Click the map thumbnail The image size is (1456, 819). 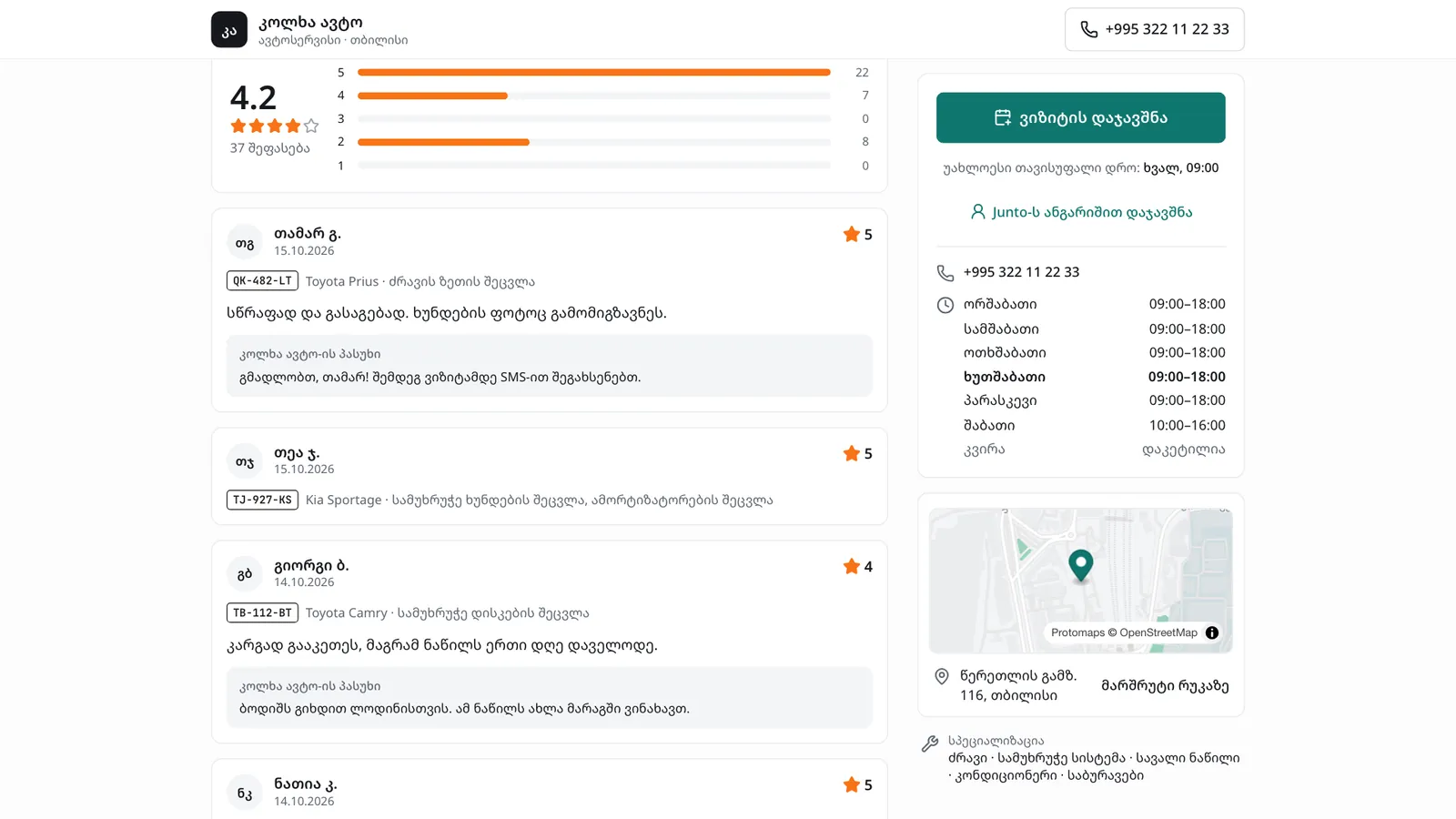click(x=1081, y=581)
